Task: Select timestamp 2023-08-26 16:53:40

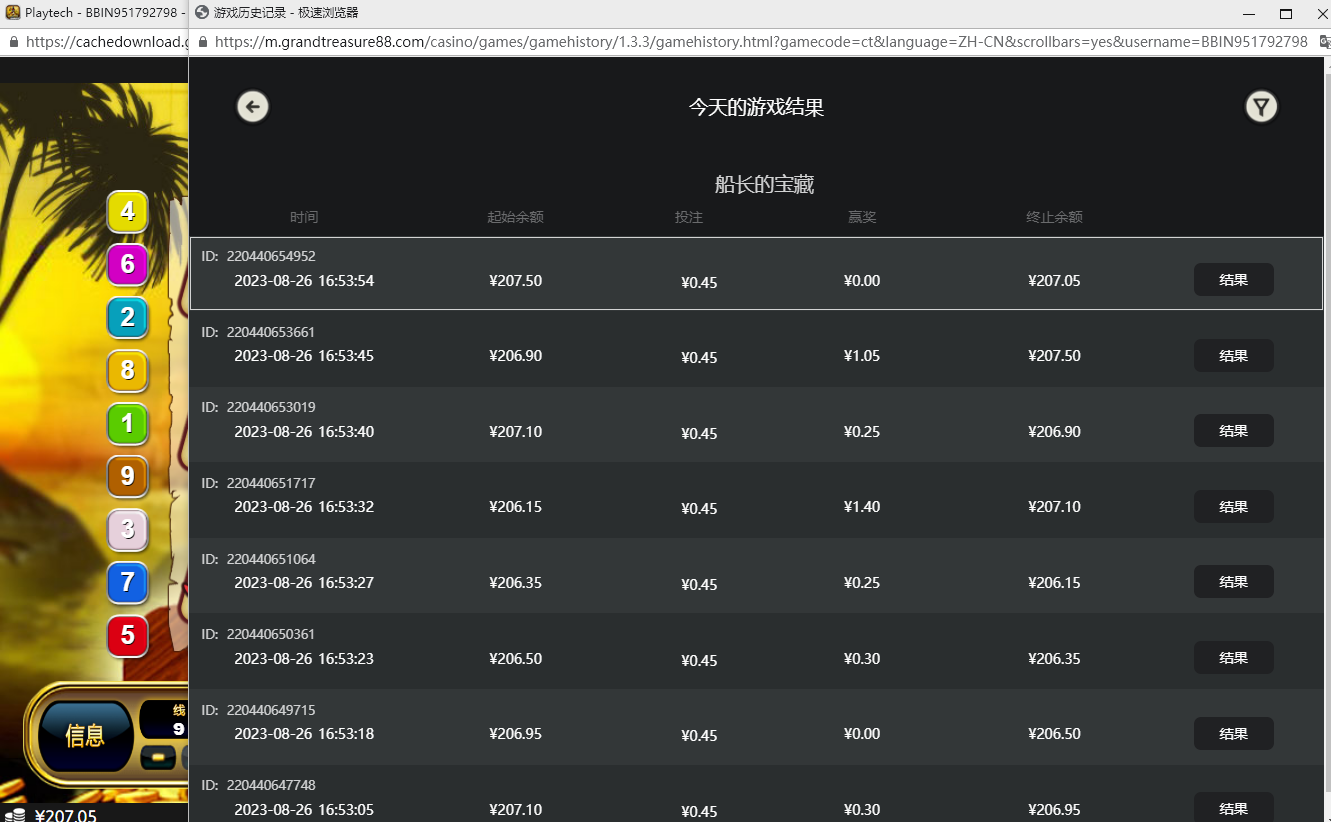Action: [x=304, y=432]
